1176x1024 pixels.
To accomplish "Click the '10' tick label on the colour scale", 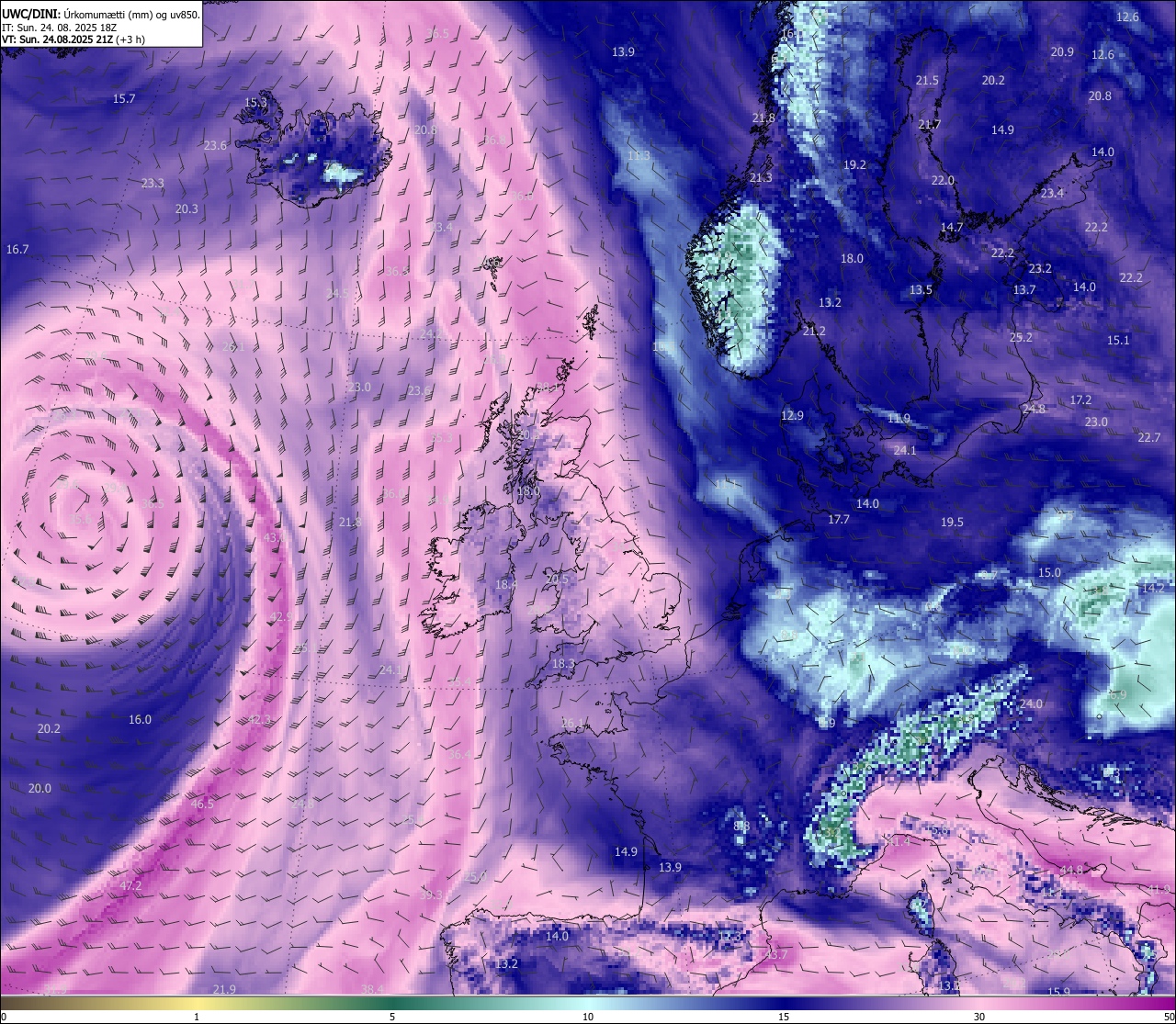I will point(588,1017).
